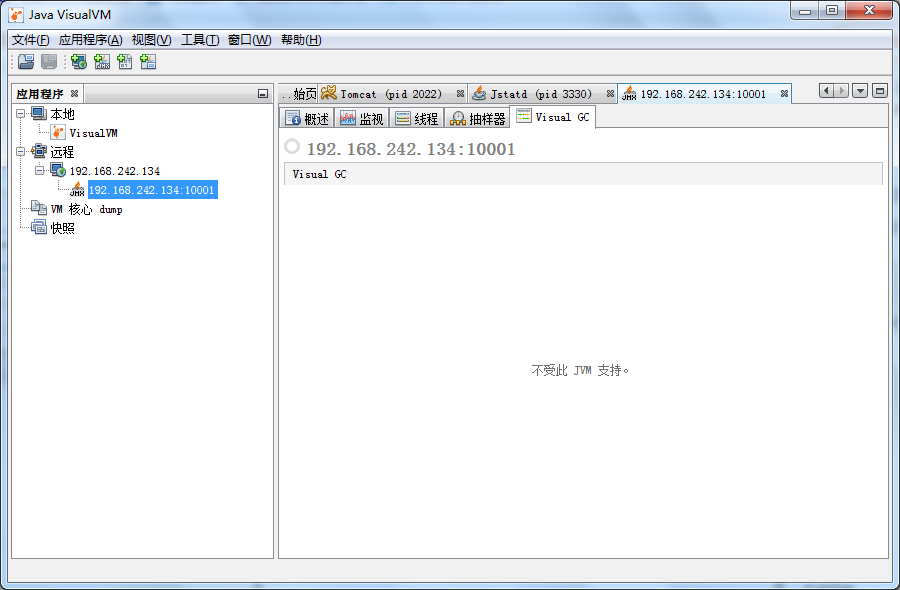900x590 pixels.
Task: Click the 应用程序 panel title
Action: (x=40, y=94)
